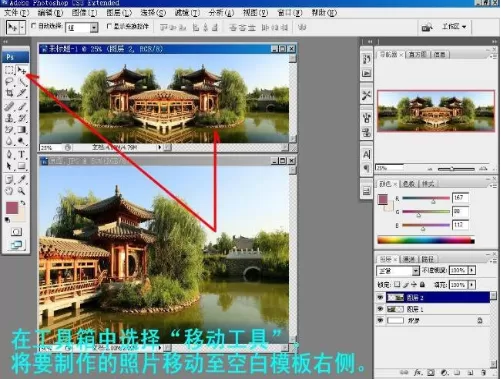Add a layer style with fx button
501x379 pixels.
click(418, 372)
